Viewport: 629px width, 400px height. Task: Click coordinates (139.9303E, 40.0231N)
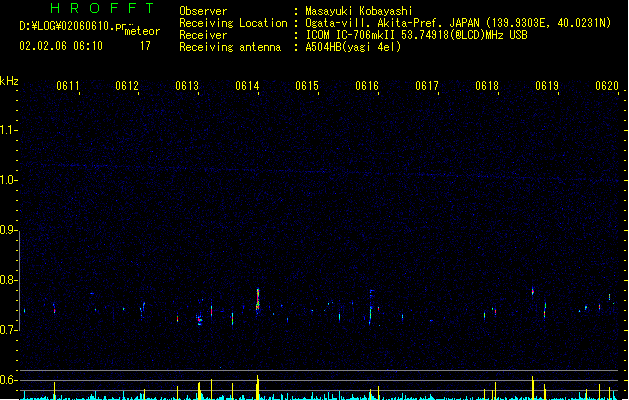click(547, 23)
